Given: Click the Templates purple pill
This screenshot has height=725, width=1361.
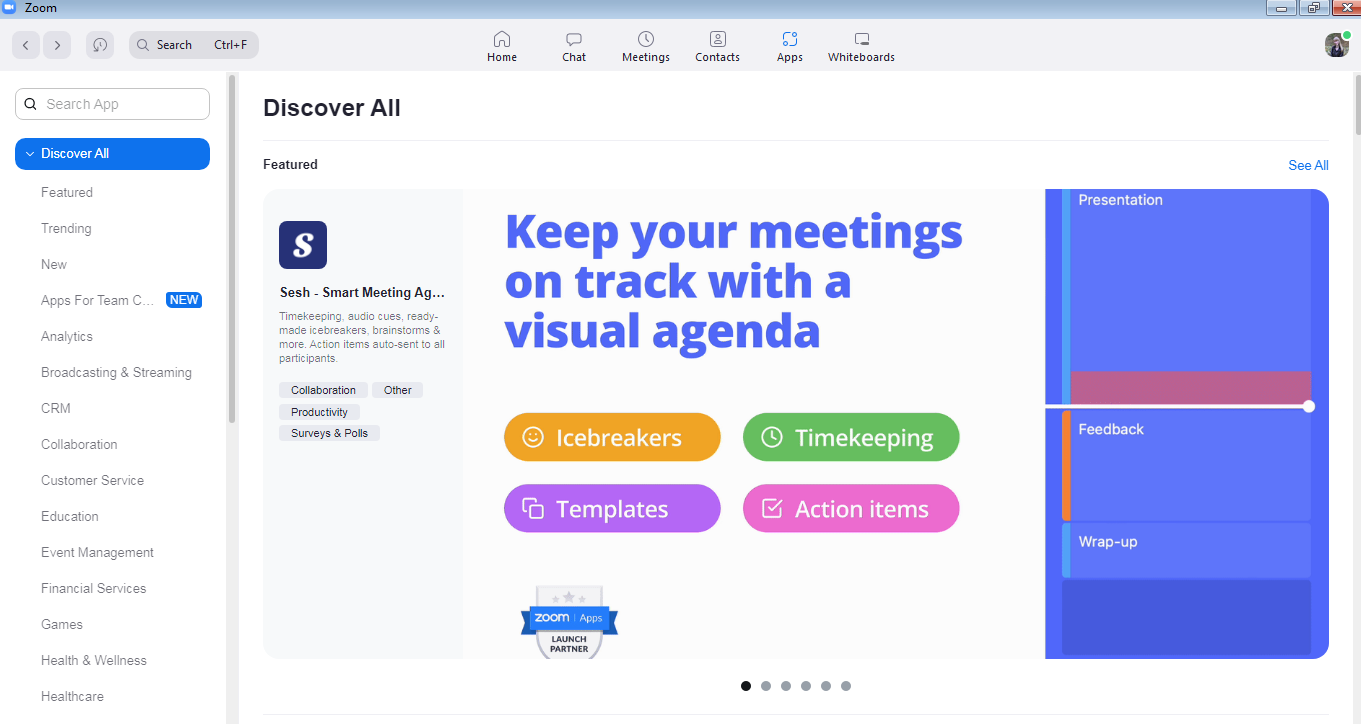Looking at the screenshot, I should pos(612,508).
